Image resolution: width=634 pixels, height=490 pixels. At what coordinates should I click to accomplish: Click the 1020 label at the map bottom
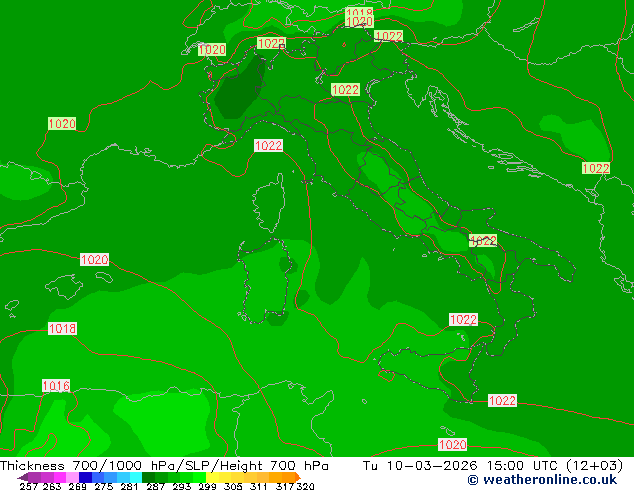[x=452, y=445]
